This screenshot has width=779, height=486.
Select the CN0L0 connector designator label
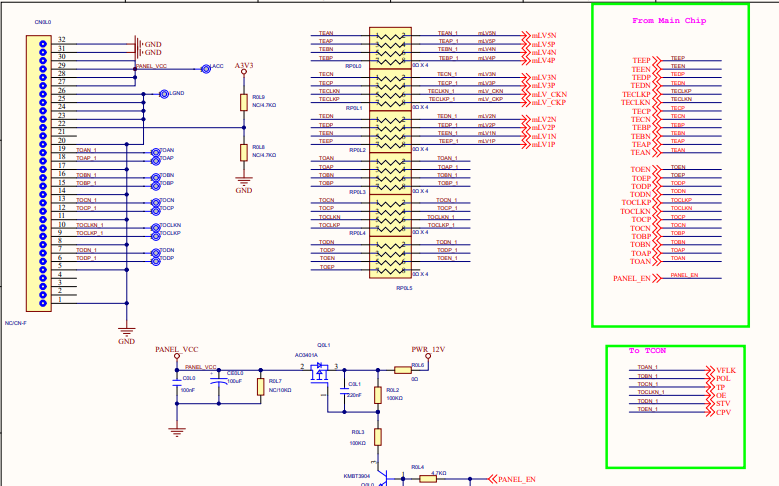[x=43, y=22]
